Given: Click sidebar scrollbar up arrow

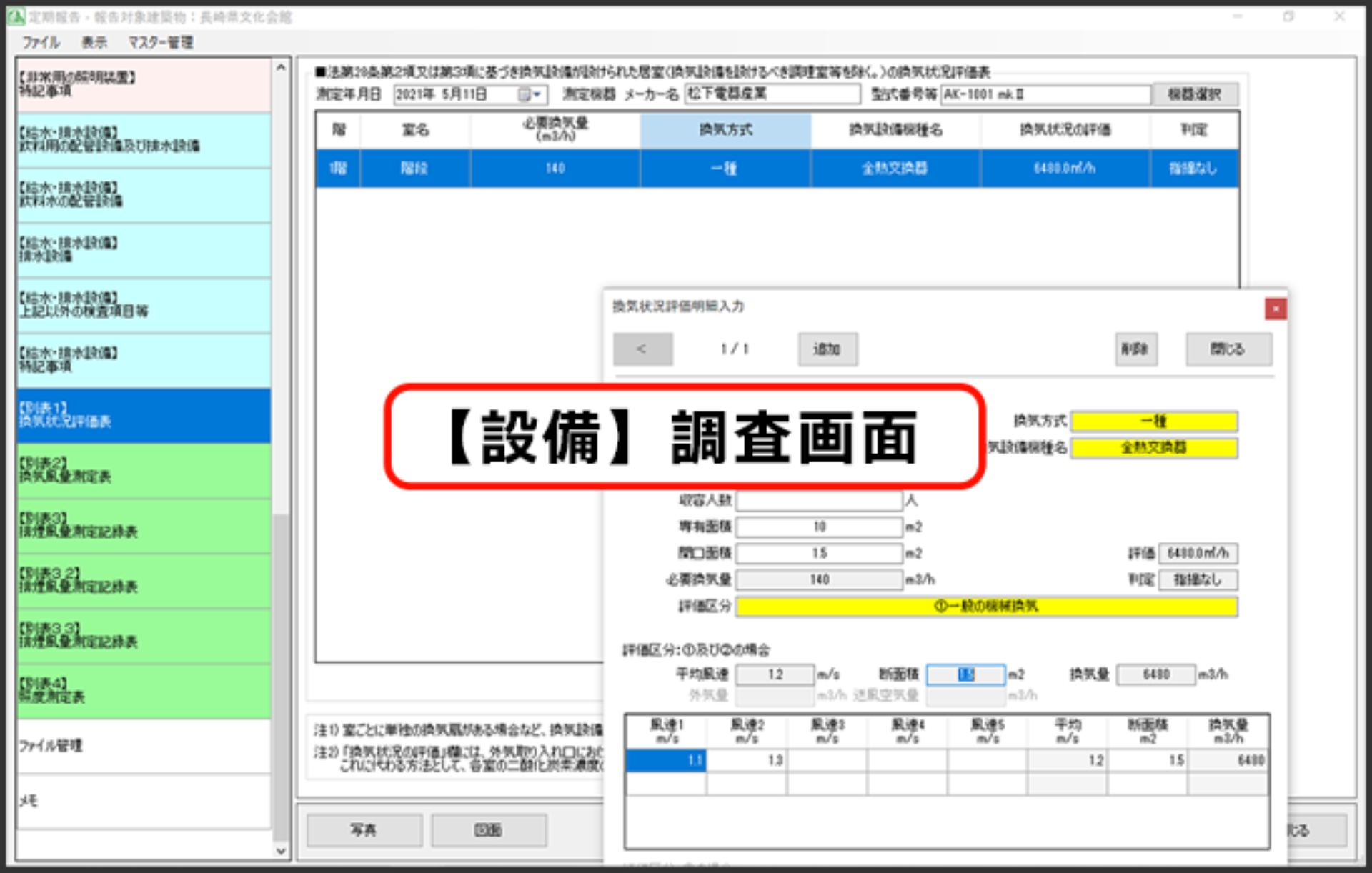Looking at the screenshot, I should pyautogui.click(x=281, y=67).
